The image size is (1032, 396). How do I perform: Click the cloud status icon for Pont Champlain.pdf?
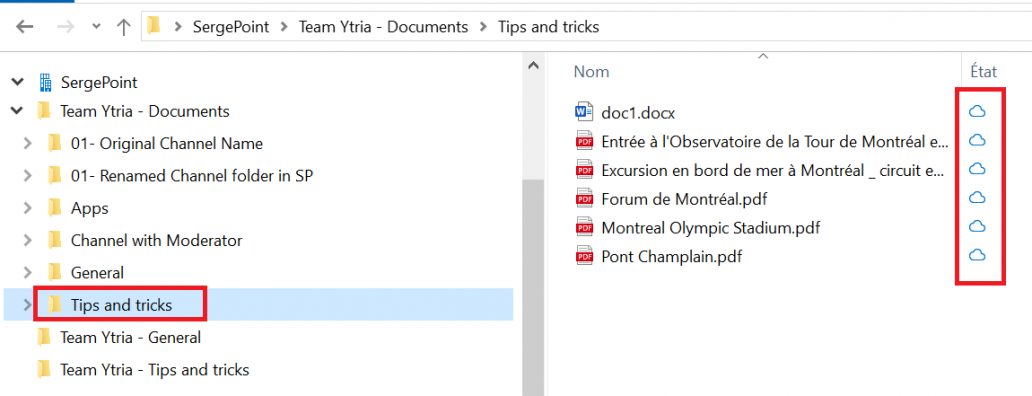point(977,255)
